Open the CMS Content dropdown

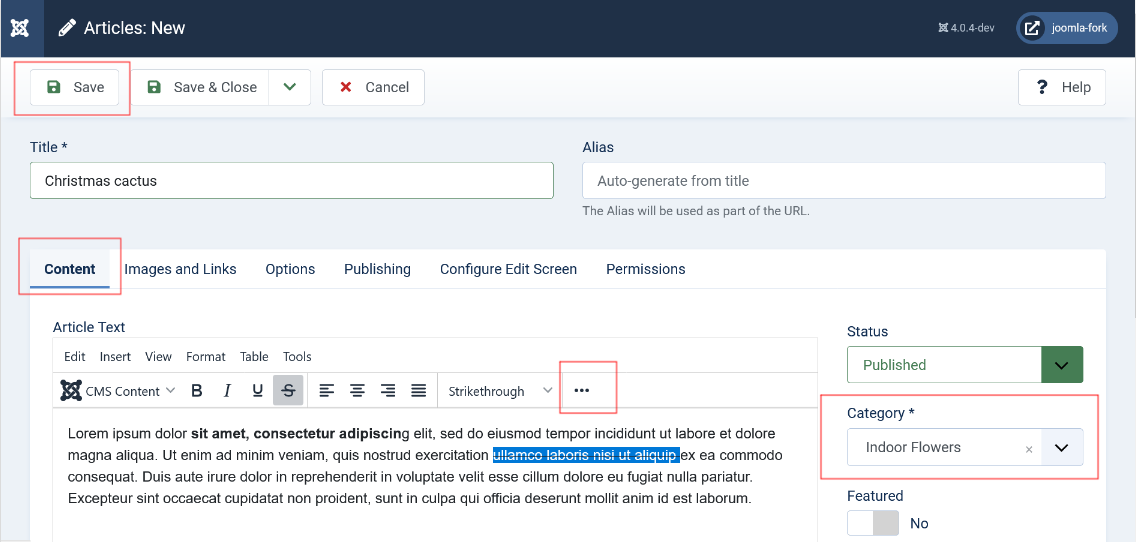[118, 391]
